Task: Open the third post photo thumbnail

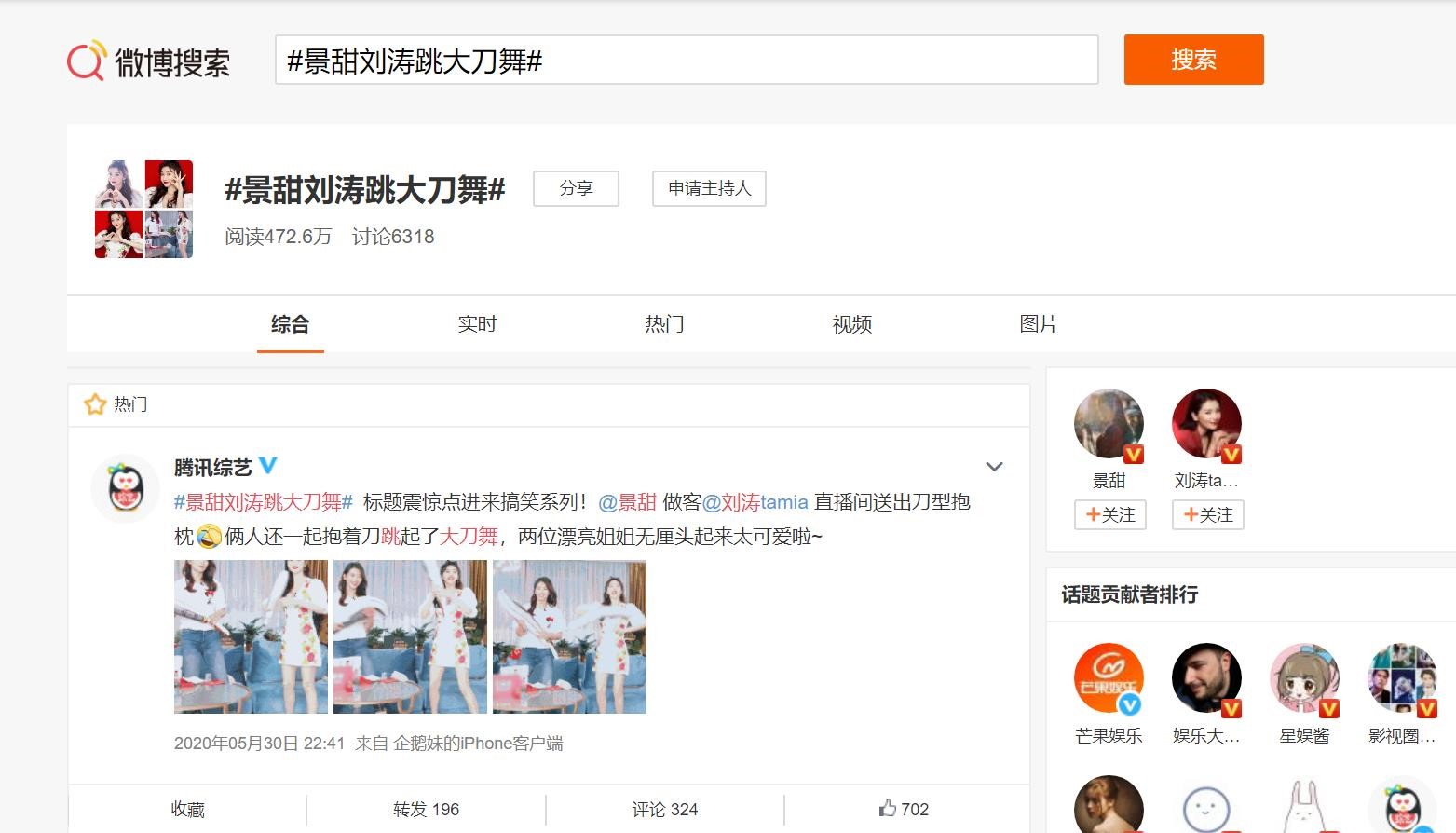Action: [569, 637]
